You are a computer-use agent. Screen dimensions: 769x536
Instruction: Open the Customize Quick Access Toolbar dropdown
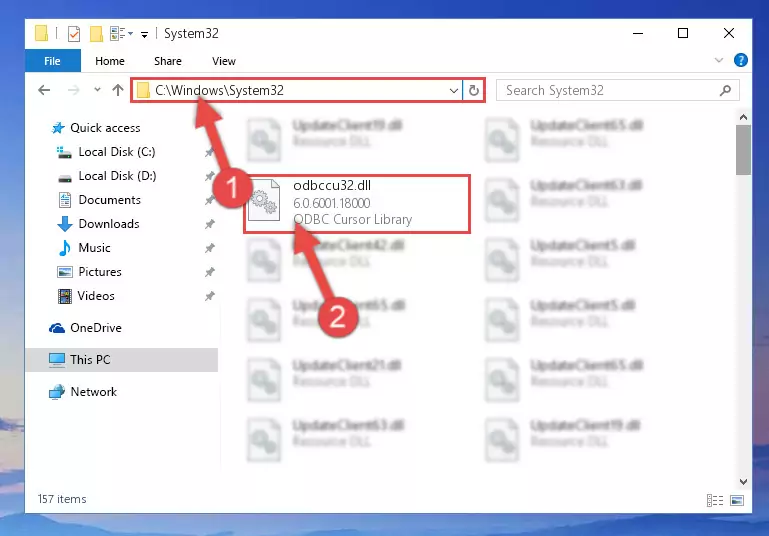(x=144, y=34)
